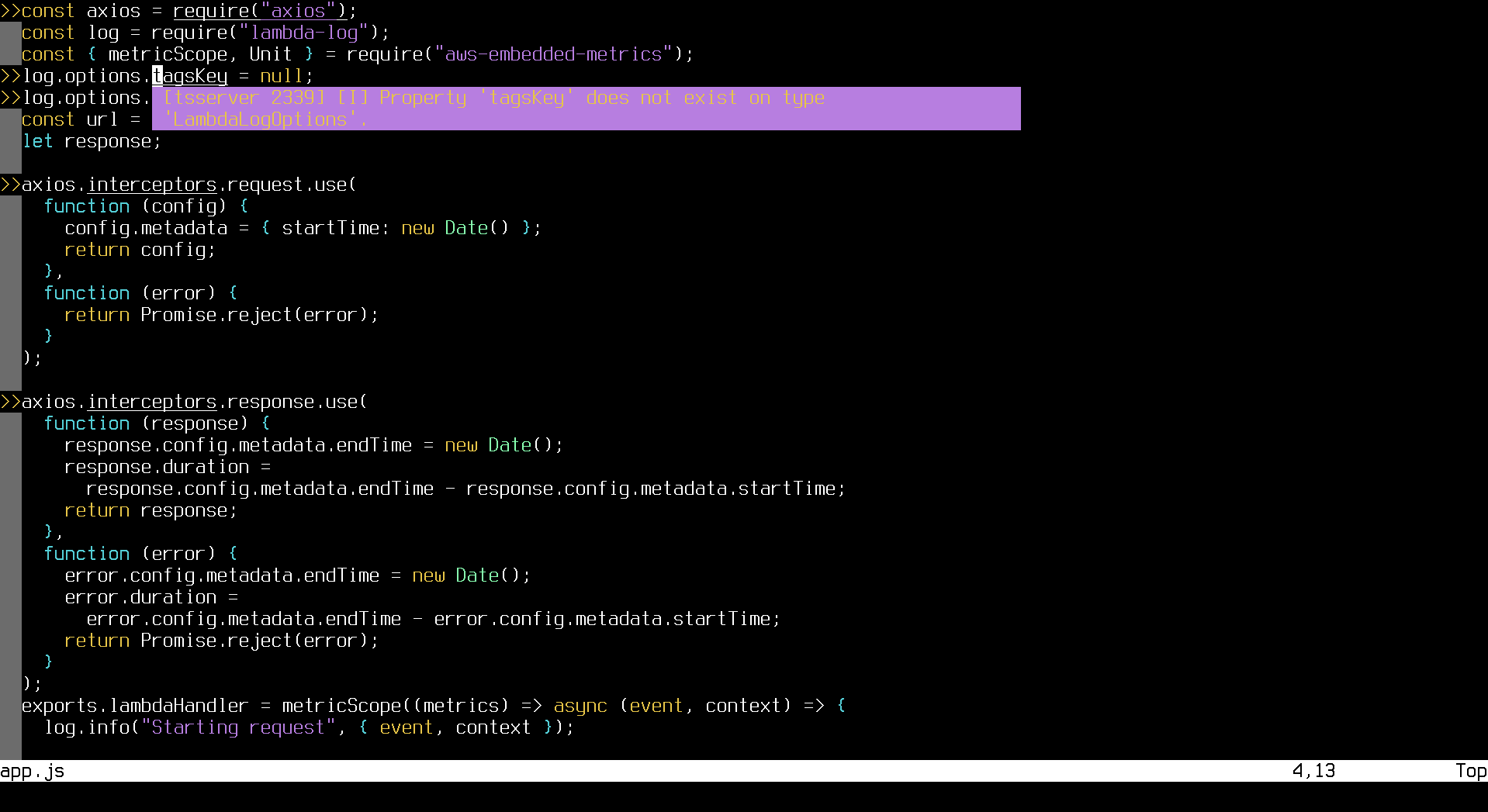Click the underlined require("axios") call

pyautogui.click(x=260, y=11)
